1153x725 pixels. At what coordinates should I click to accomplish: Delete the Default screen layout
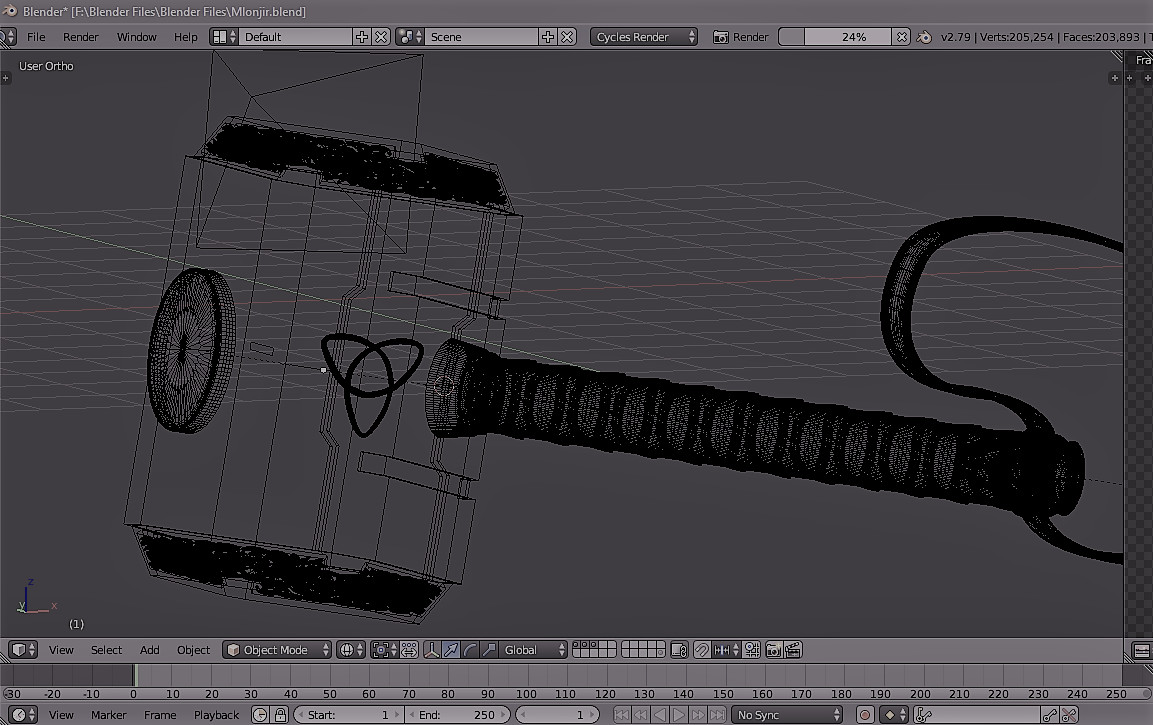click(381, 37)
